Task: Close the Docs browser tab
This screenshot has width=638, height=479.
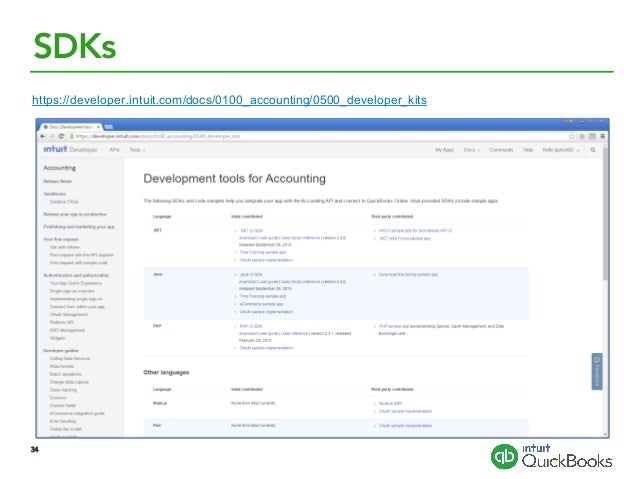Action: 98,127
